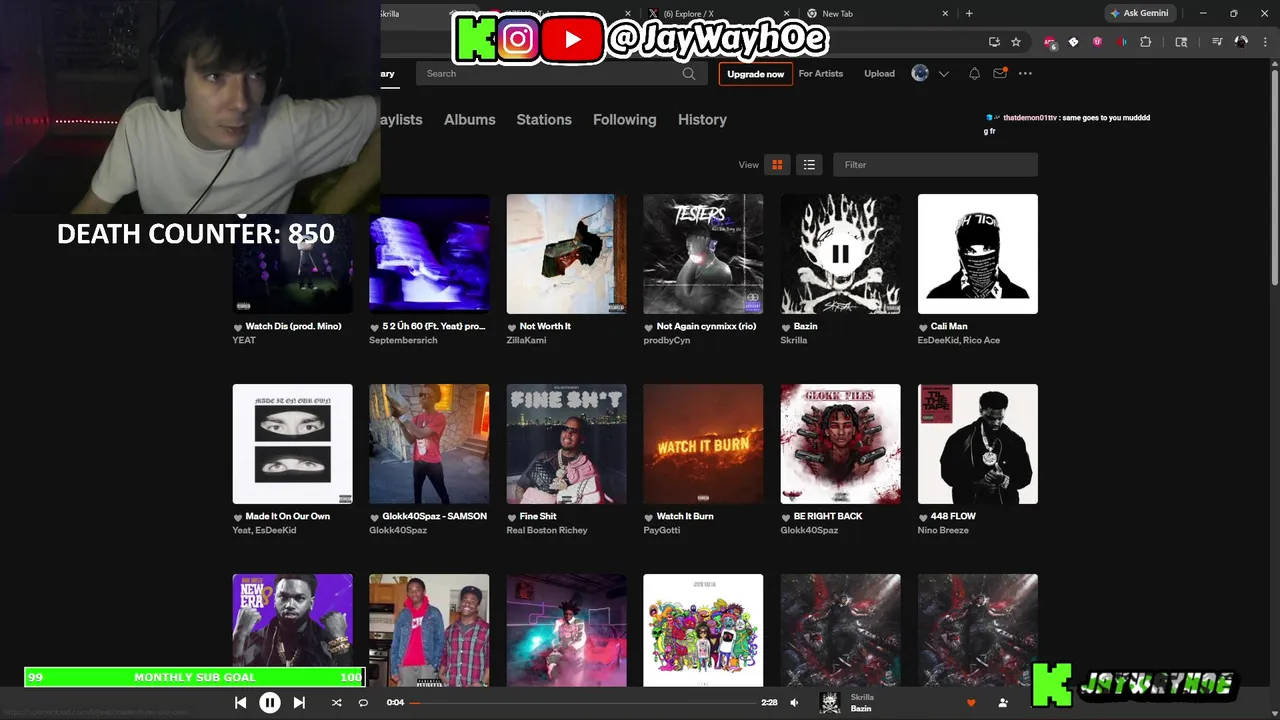Screen dimensions: 1280x720
Task: Open the Extensions puzzle icon
Action: click(1145, 42)
